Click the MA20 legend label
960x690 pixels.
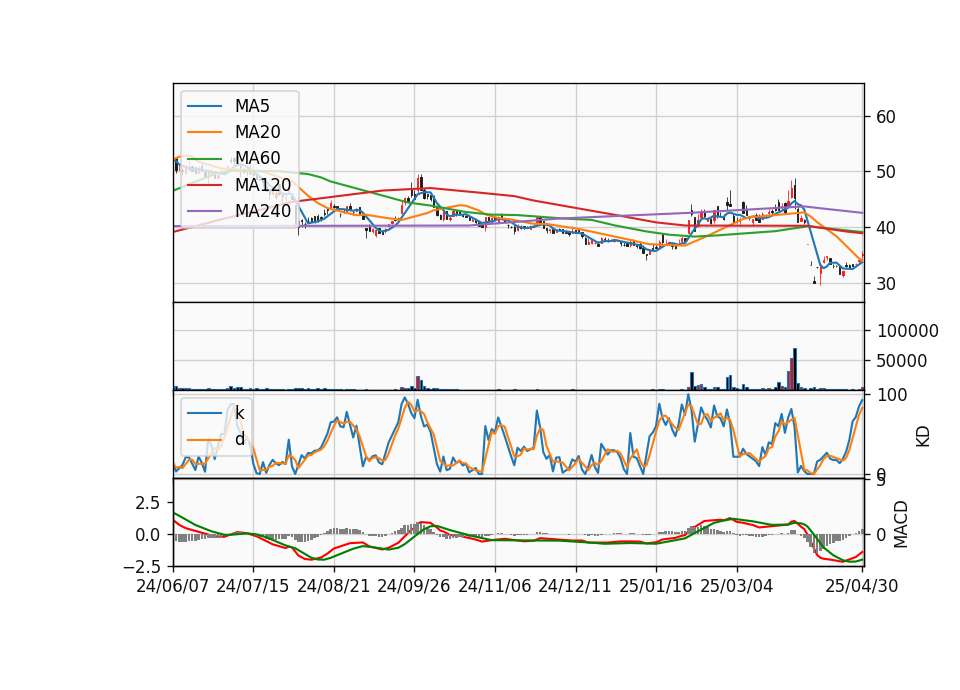pyautogui.click(x=258, y=132)
